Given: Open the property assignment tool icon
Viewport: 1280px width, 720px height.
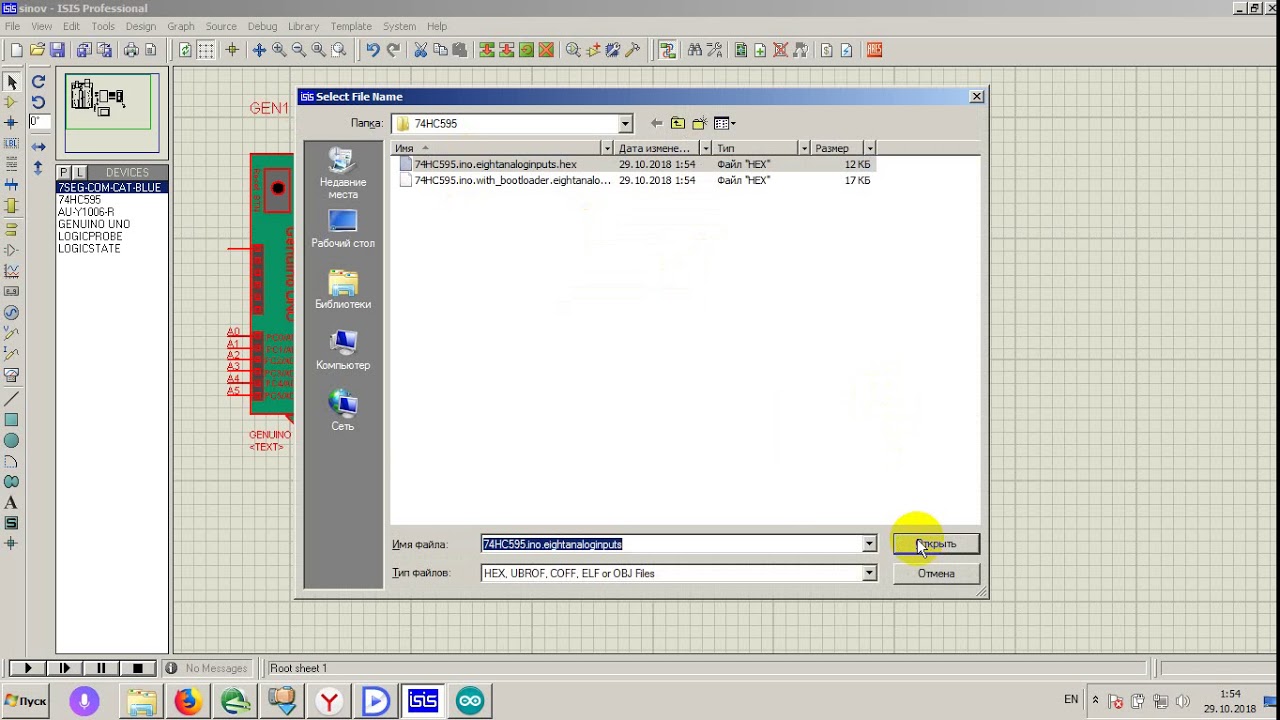Looking at the screenshot, I should coord(715,50).
